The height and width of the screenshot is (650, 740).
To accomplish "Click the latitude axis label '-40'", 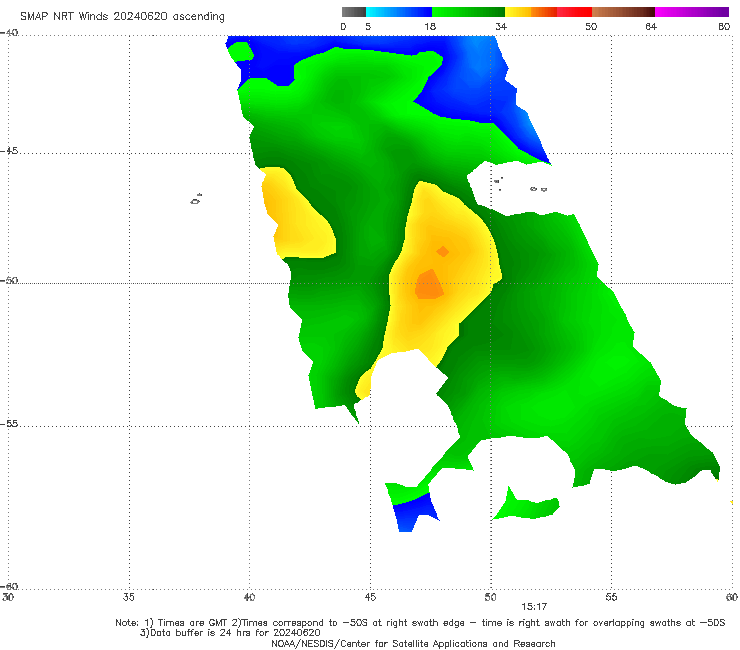I will 9,33.
